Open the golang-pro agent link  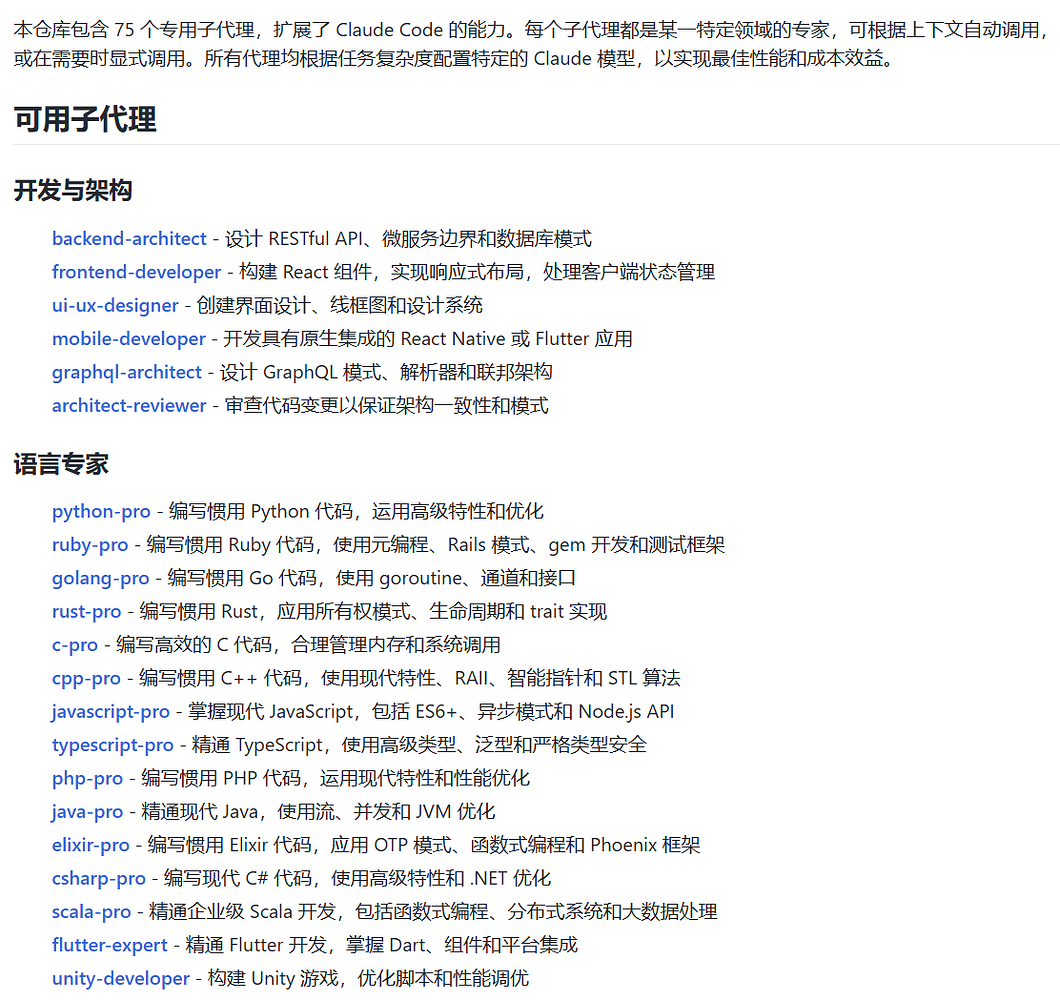(101, 578)
